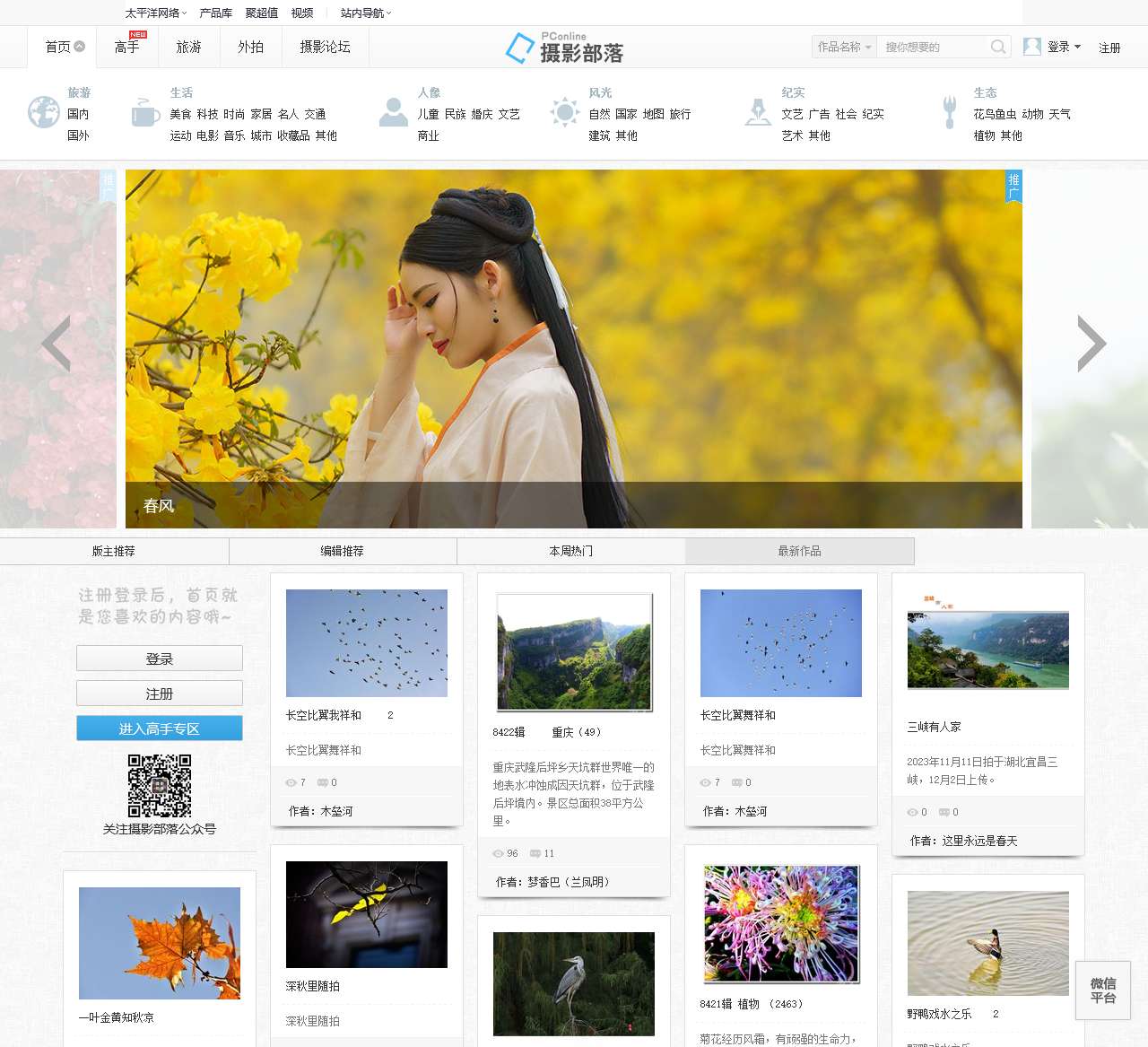Open author 梦香巴（兰凤明）profile link
The height and width of the screenshot is (1047, 1148).
coord(571,882)
